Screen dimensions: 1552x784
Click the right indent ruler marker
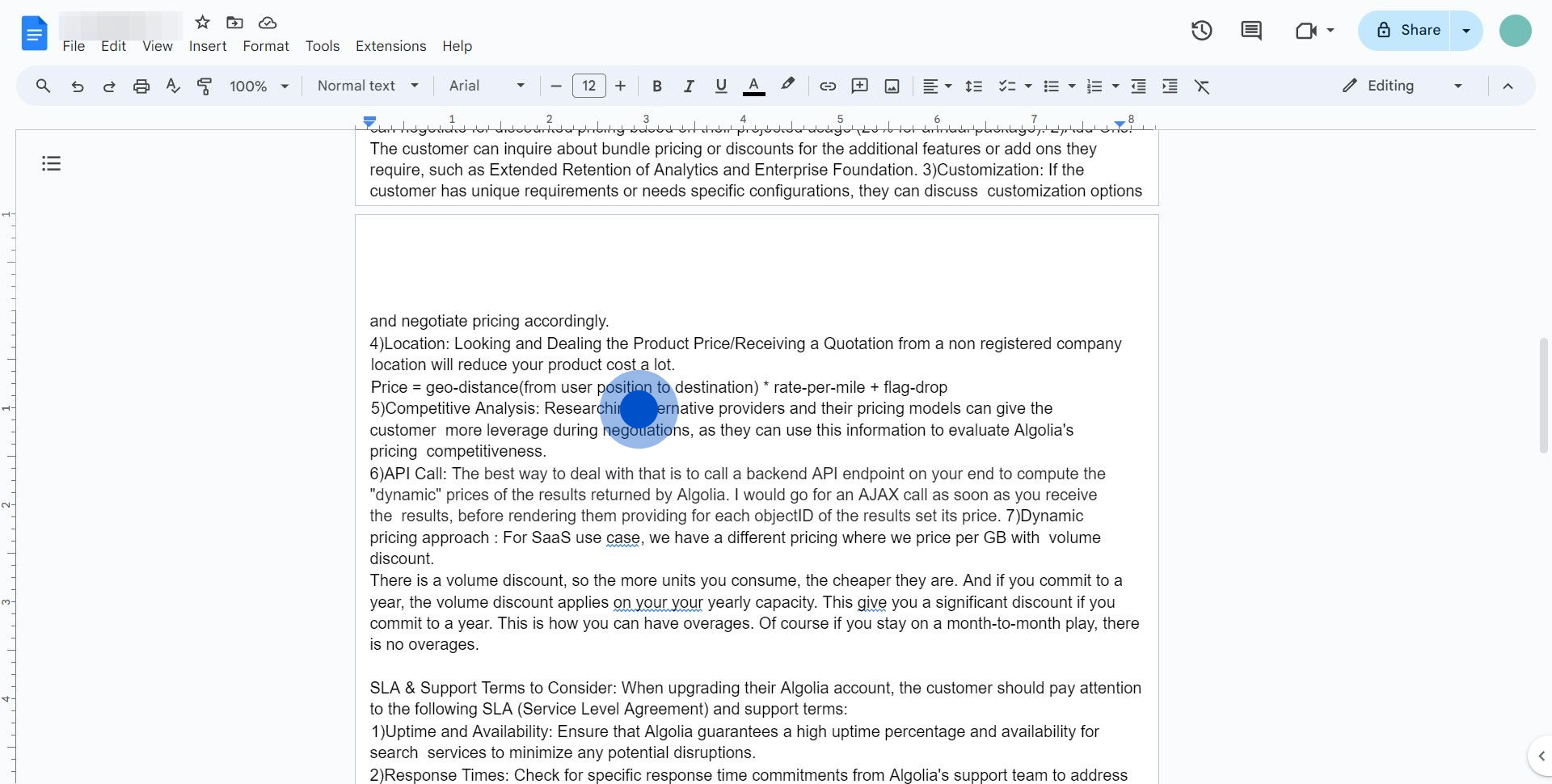(1120, 124)
